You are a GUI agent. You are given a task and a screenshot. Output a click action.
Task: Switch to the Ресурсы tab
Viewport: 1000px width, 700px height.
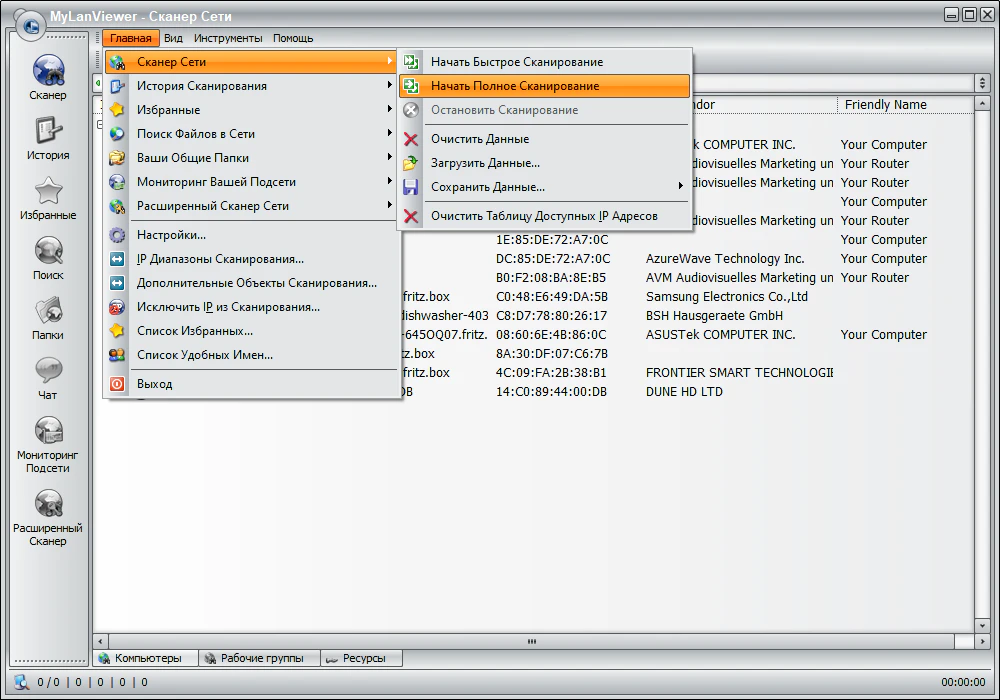pyautogui.click(x=362, y=658)
